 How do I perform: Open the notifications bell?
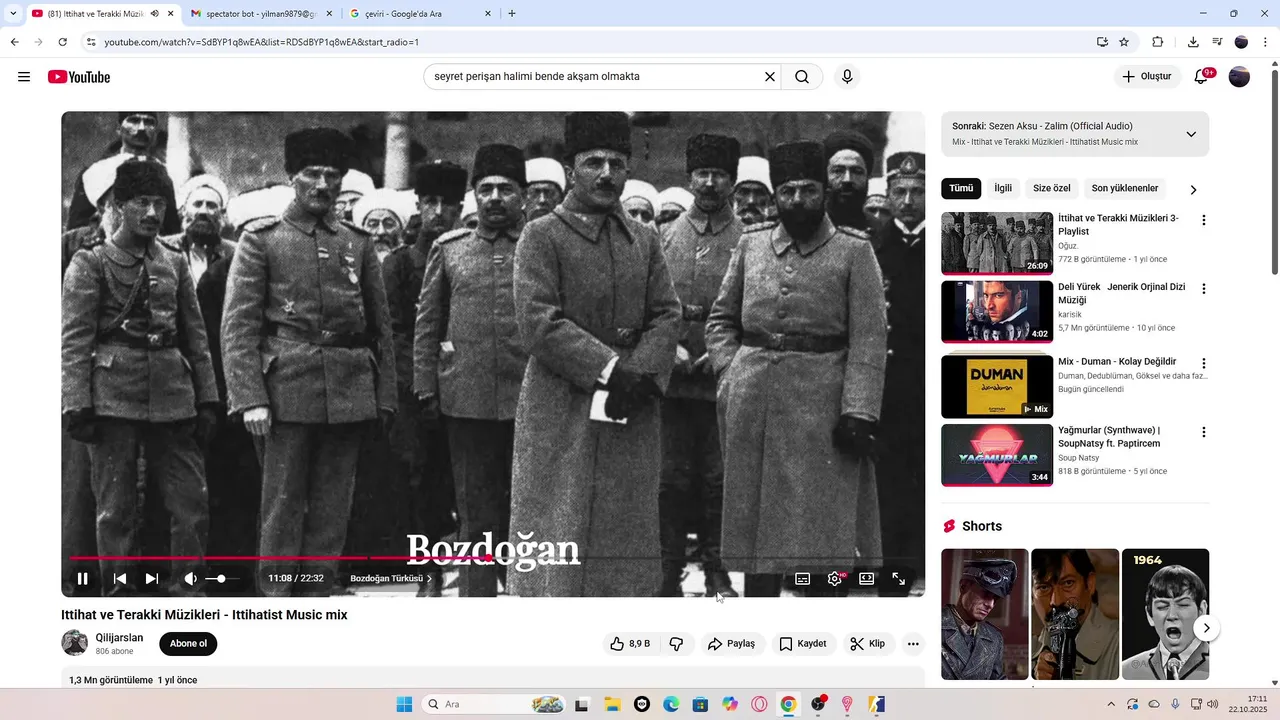1203,77
